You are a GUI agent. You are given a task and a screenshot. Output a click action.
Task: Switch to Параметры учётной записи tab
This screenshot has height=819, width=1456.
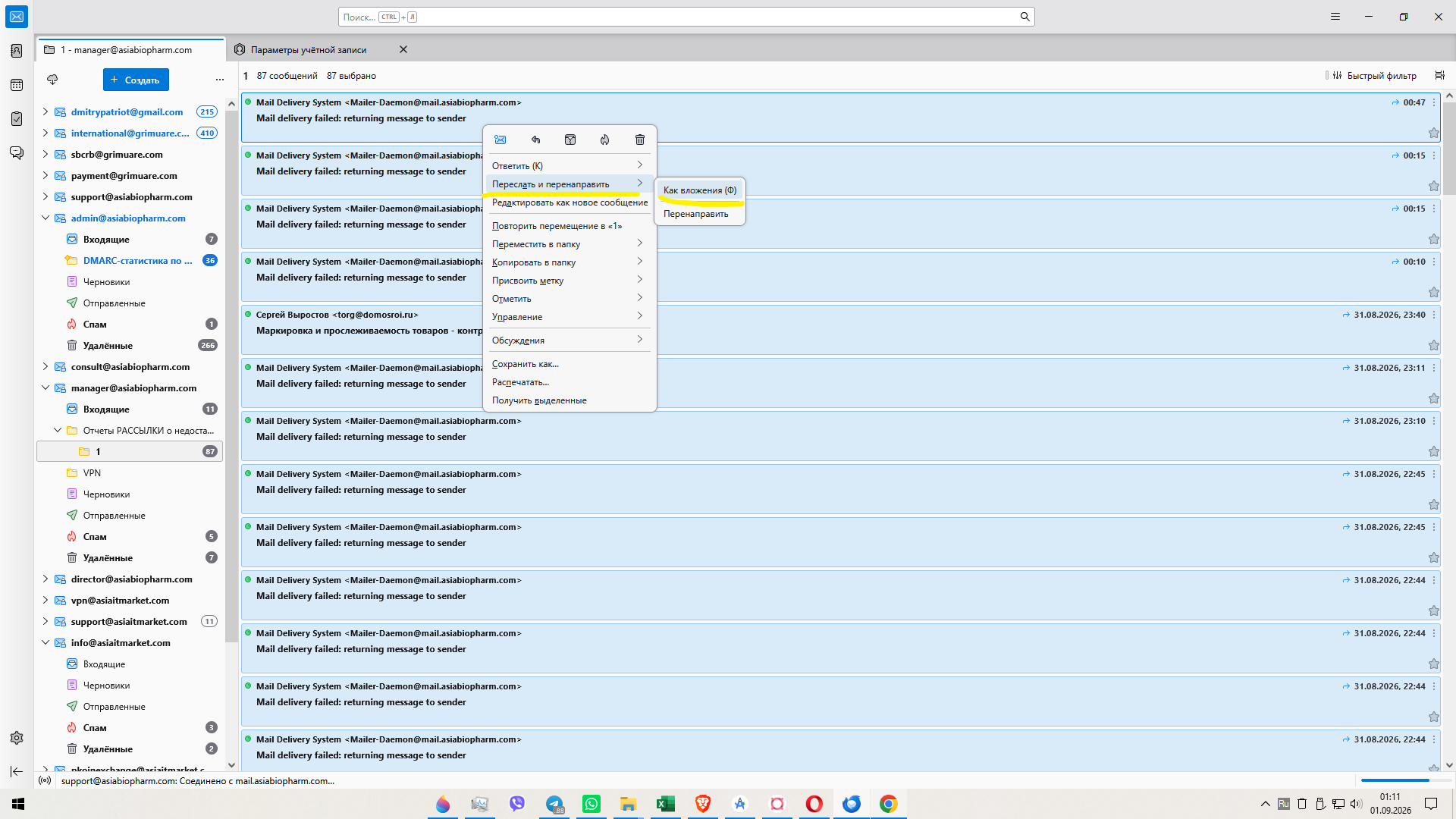(x=309, y=50)
